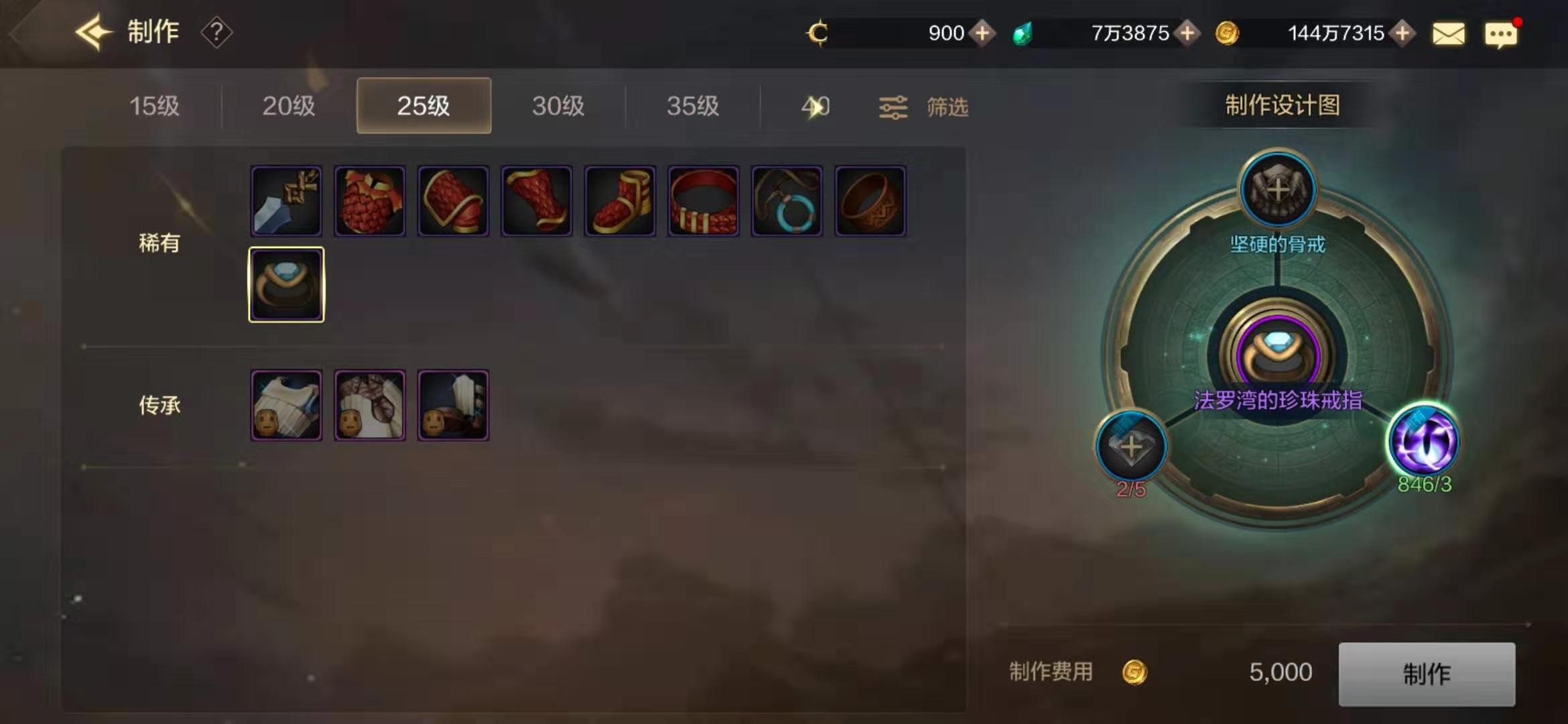The width and height of the screenshot is (1568, 724).
Task: Select the rare dagger weapon icon
Action: click(x=286, y=201)
